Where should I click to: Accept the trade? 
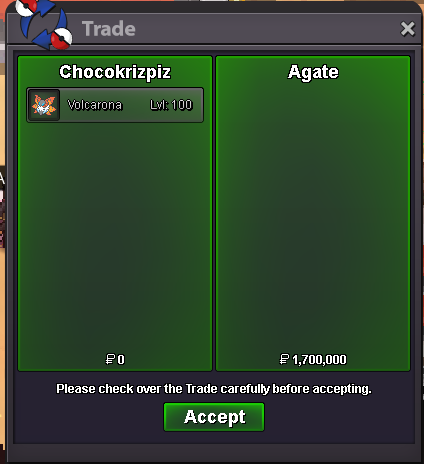[214, 417]
